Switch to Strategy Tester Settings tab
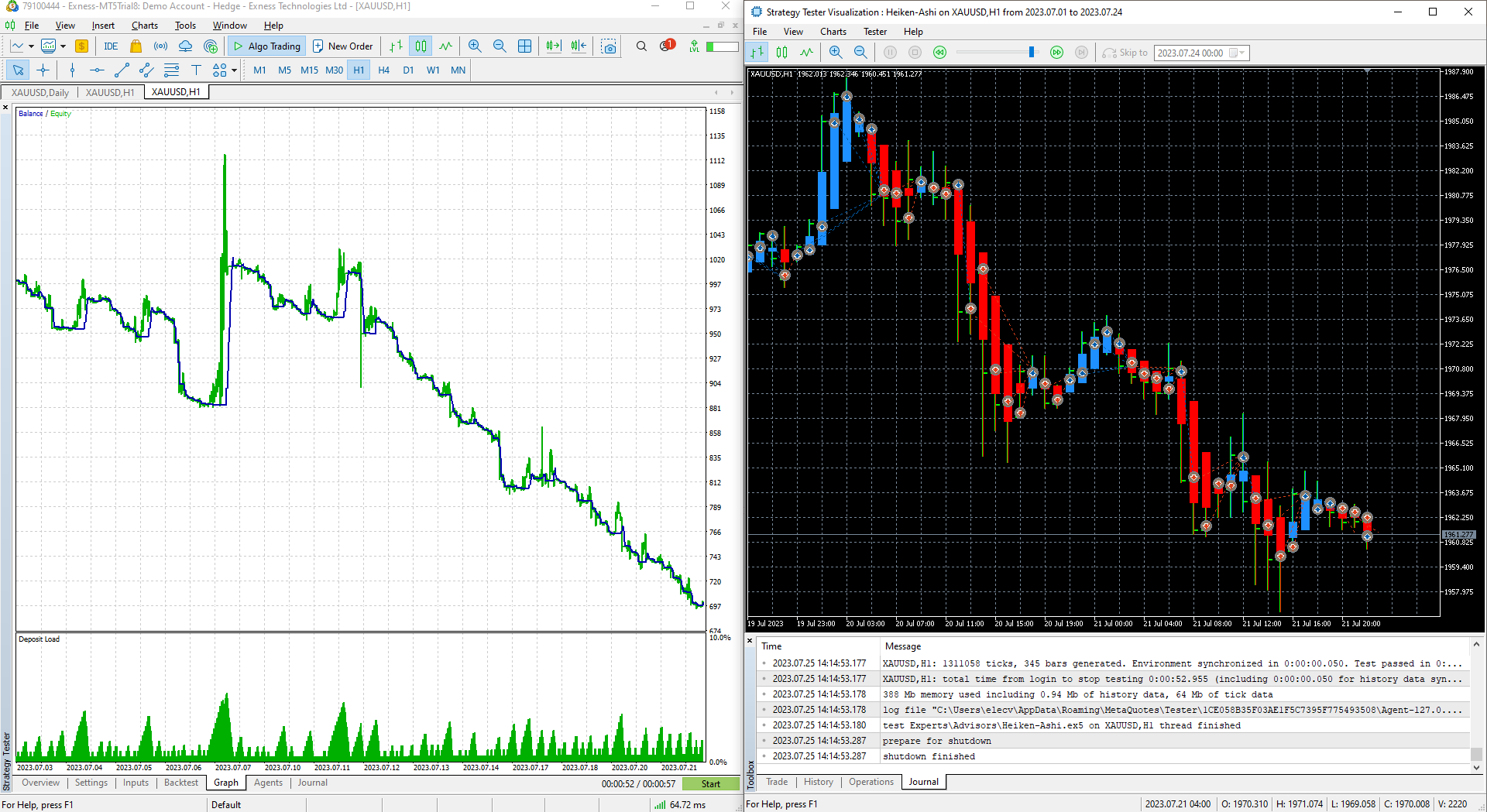 pos(91,783)
